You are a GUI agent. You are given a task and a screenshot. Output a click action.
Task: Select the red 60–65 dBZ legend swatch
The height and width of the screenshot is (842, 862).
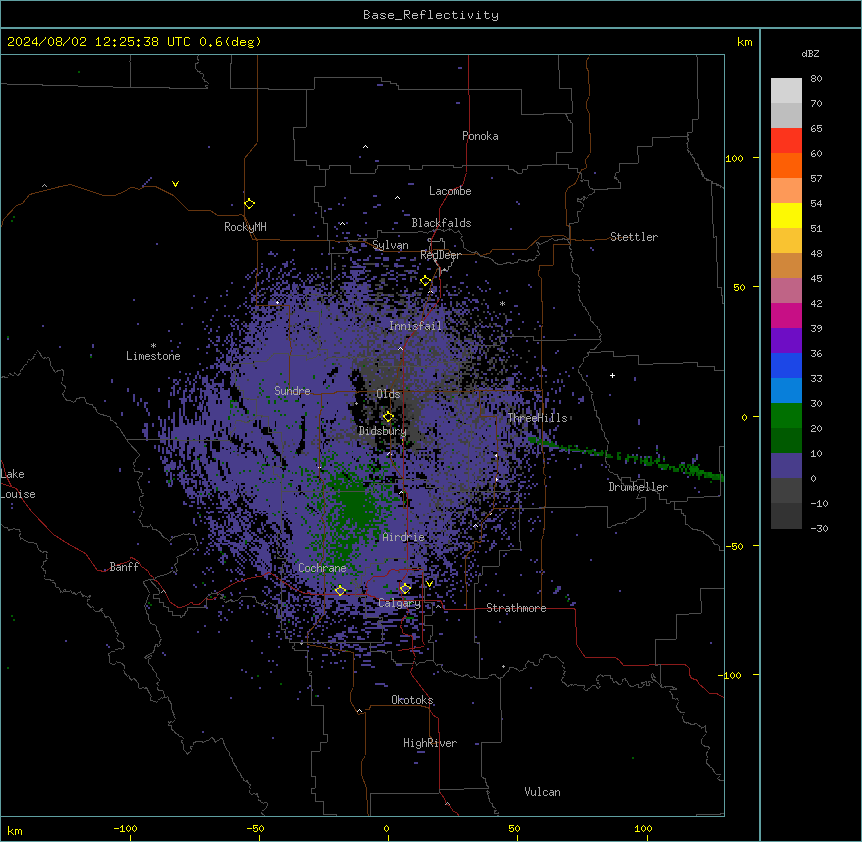786,141
